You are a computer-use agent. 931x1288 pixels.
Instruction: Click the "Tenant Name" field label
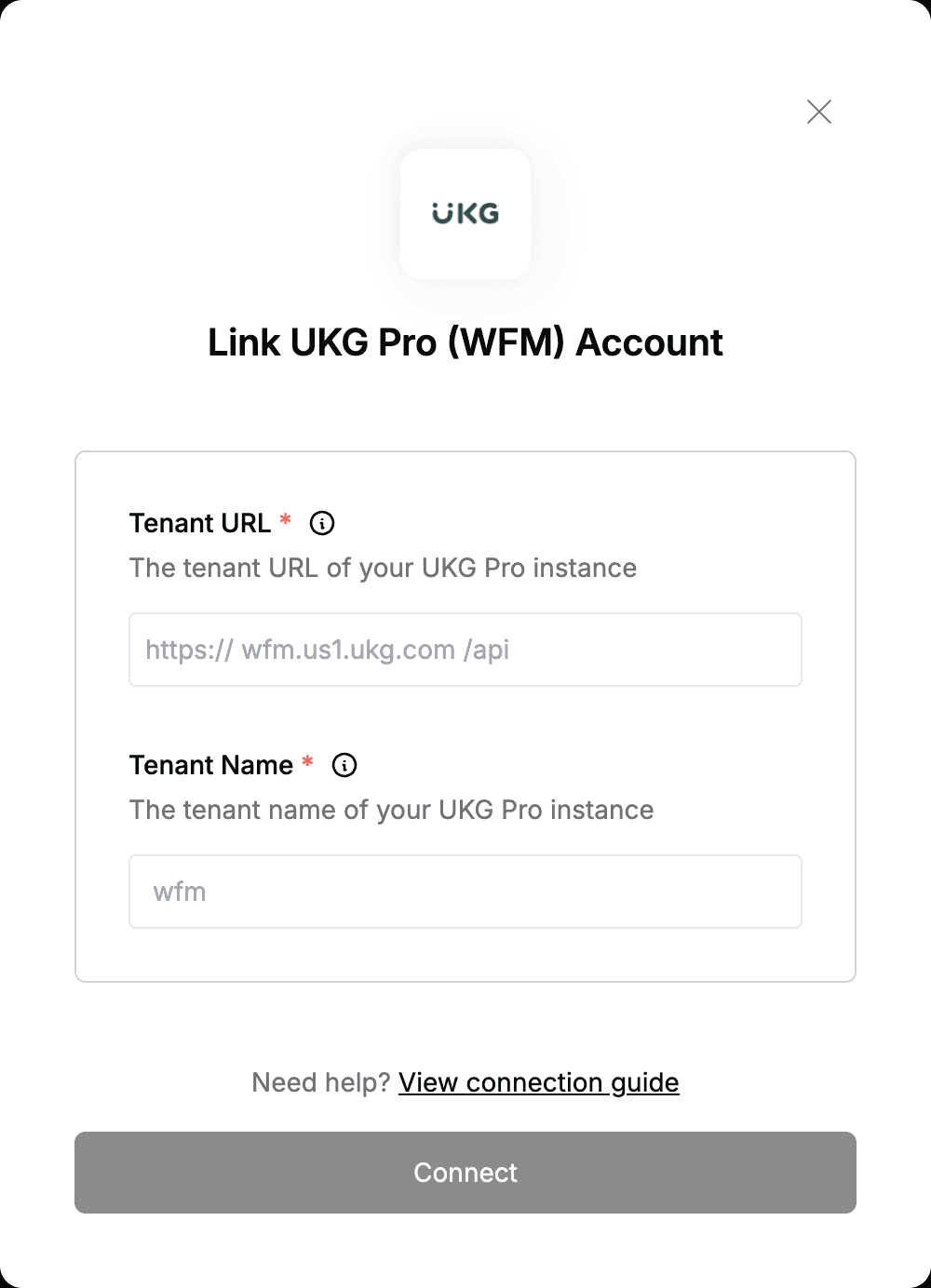211,765
